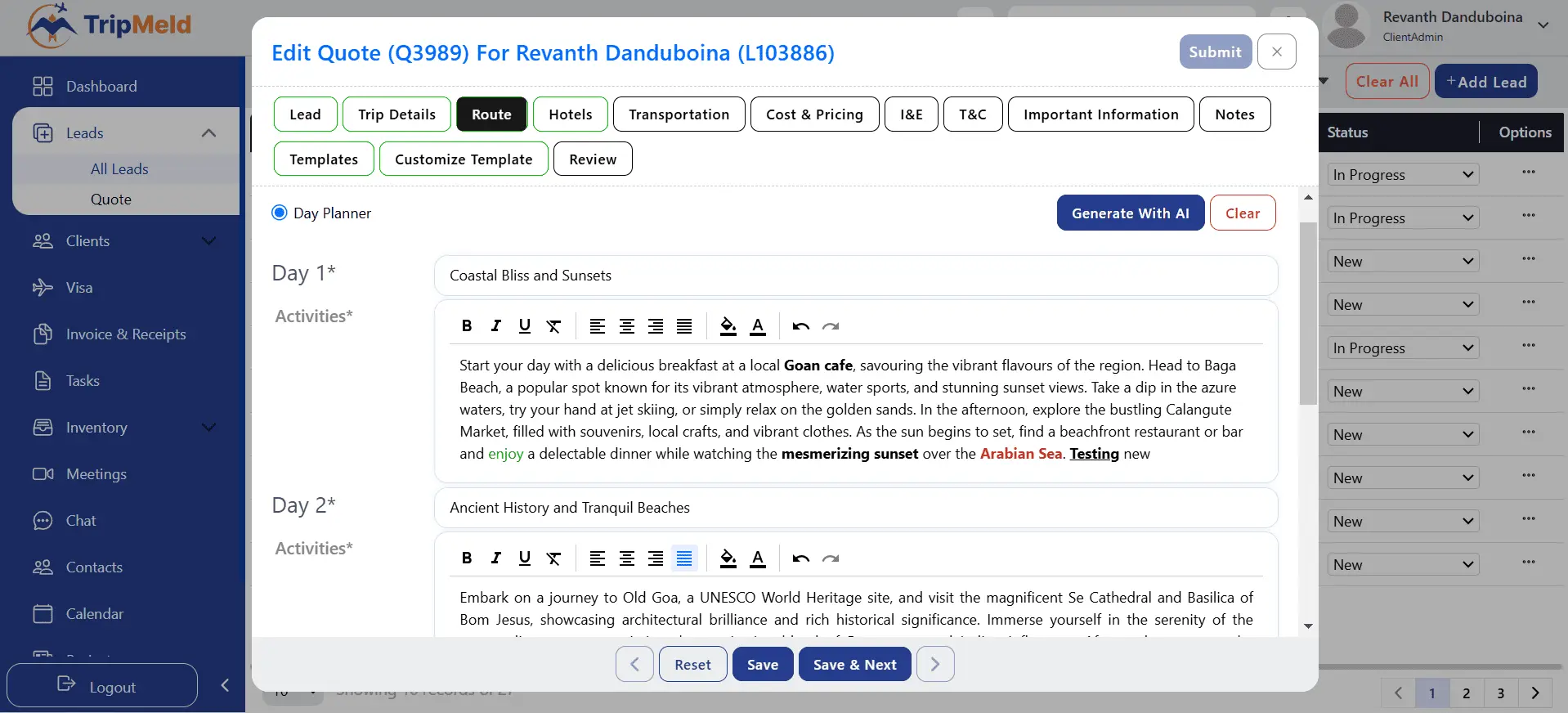Open the Cost & Pricing tab
This screenshot has width=1568, height=713.
tap(814, 114)
